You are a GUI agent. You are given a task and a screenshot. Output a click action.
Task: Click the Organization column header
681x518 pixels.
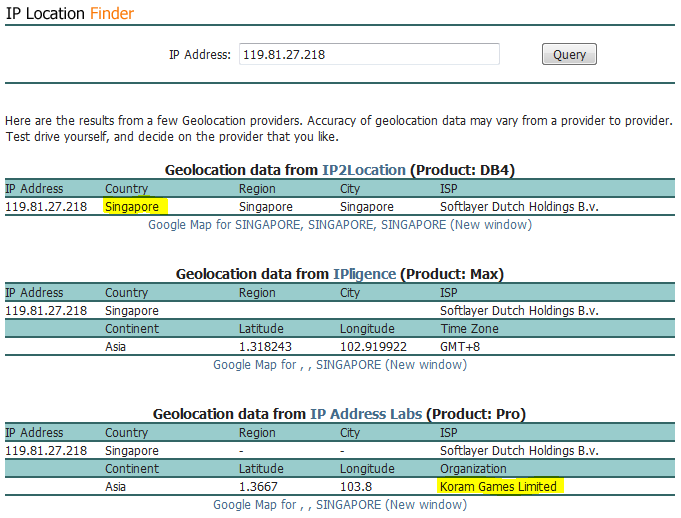473,469
